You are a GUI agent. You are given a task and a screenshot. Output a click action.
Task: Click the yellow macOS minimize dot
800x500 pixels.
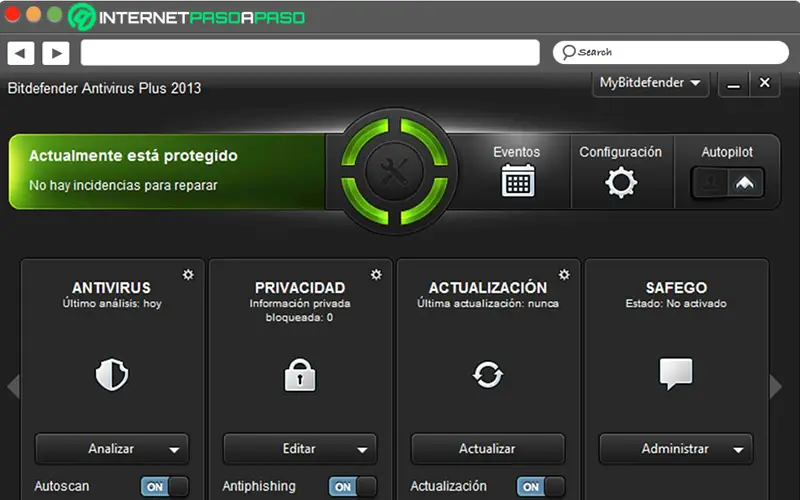tap(33, 14)
